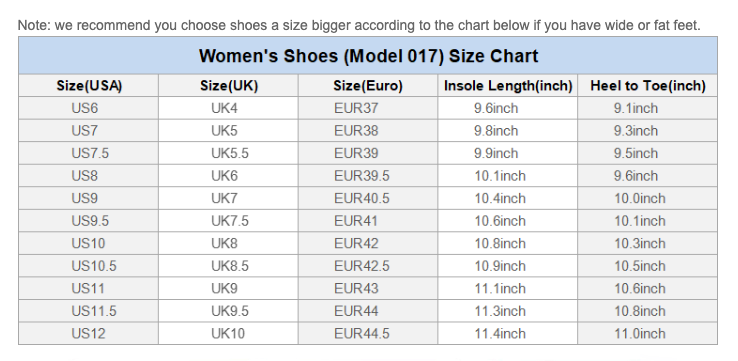This screenshot has height=361, width=738.
Task: Select the Size(UK) column header
Action: pos(229,86)
